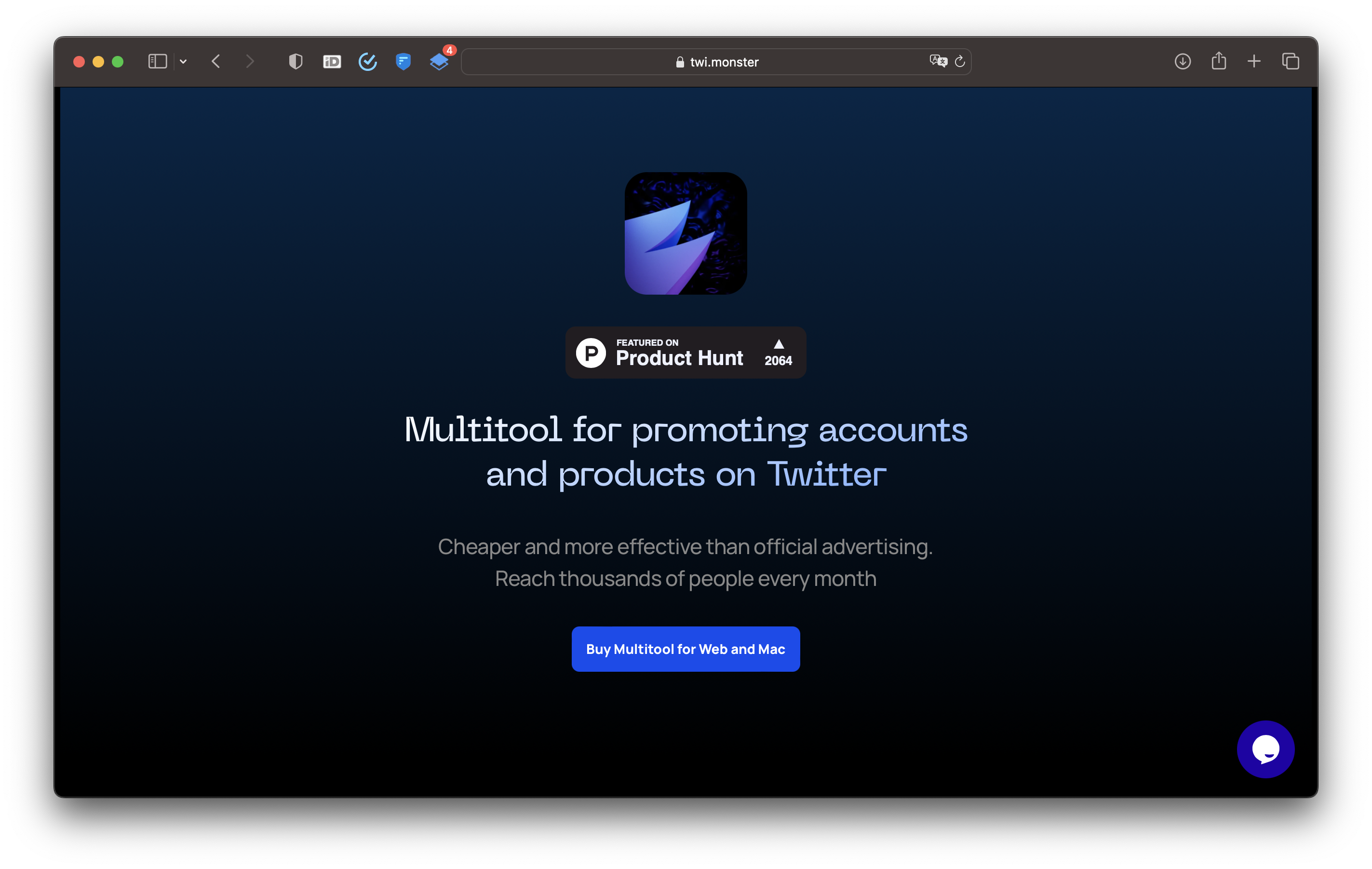Click the Multitool app logo image

(x=686, y=233)
